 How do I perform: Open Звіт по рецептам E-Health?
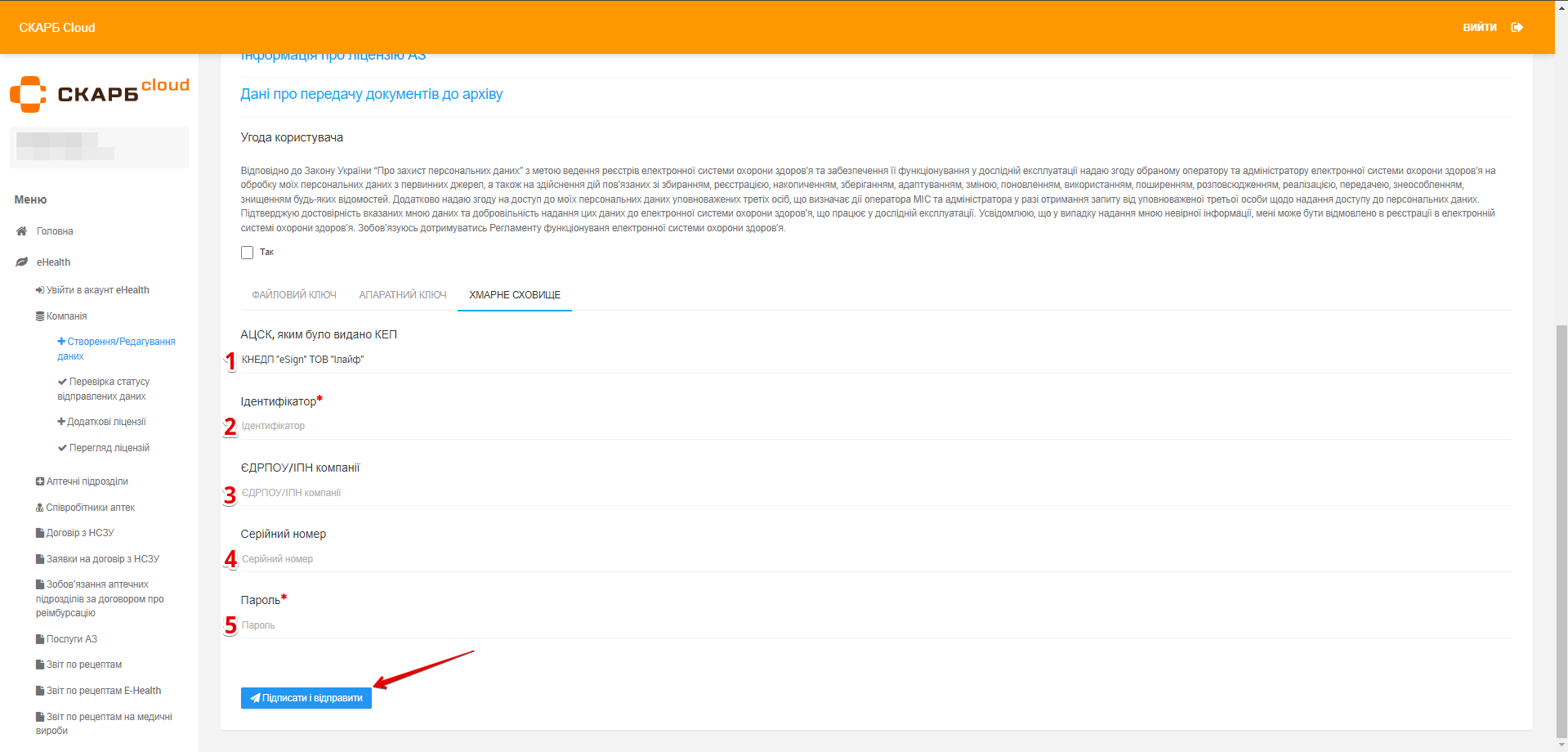(103, 691)
